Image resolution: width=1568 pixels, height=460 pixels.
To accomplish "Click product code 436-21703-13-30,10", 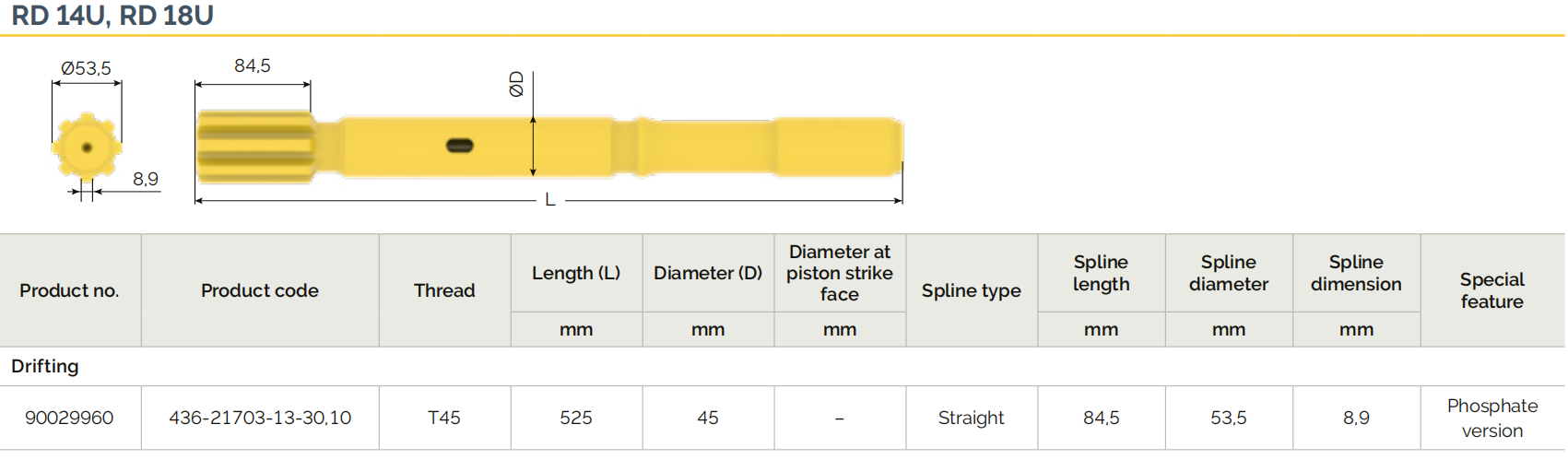I will [x=260, y=418].
